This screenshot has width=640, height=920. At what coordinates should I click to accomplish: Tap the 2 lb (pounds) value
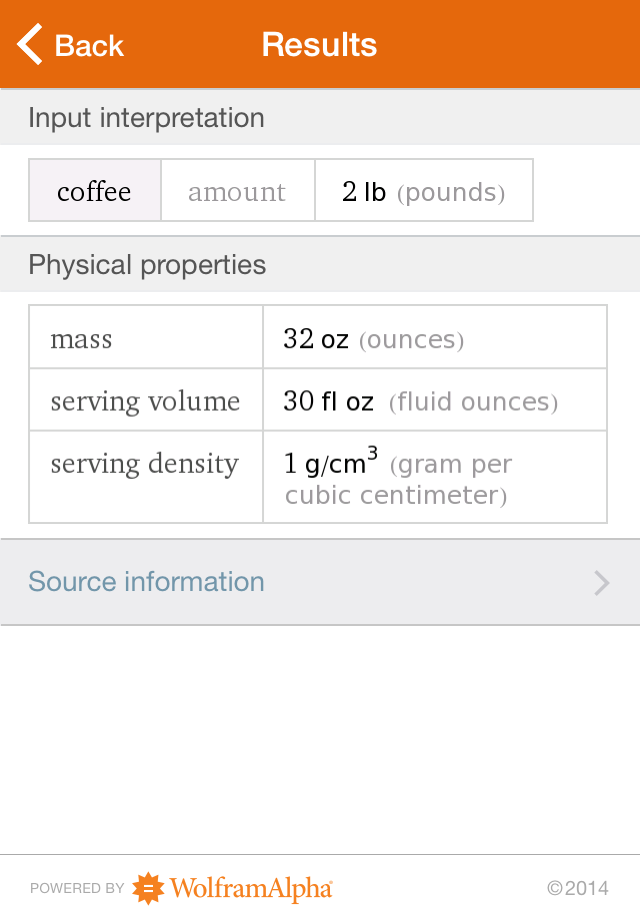(x=423, y=191)
